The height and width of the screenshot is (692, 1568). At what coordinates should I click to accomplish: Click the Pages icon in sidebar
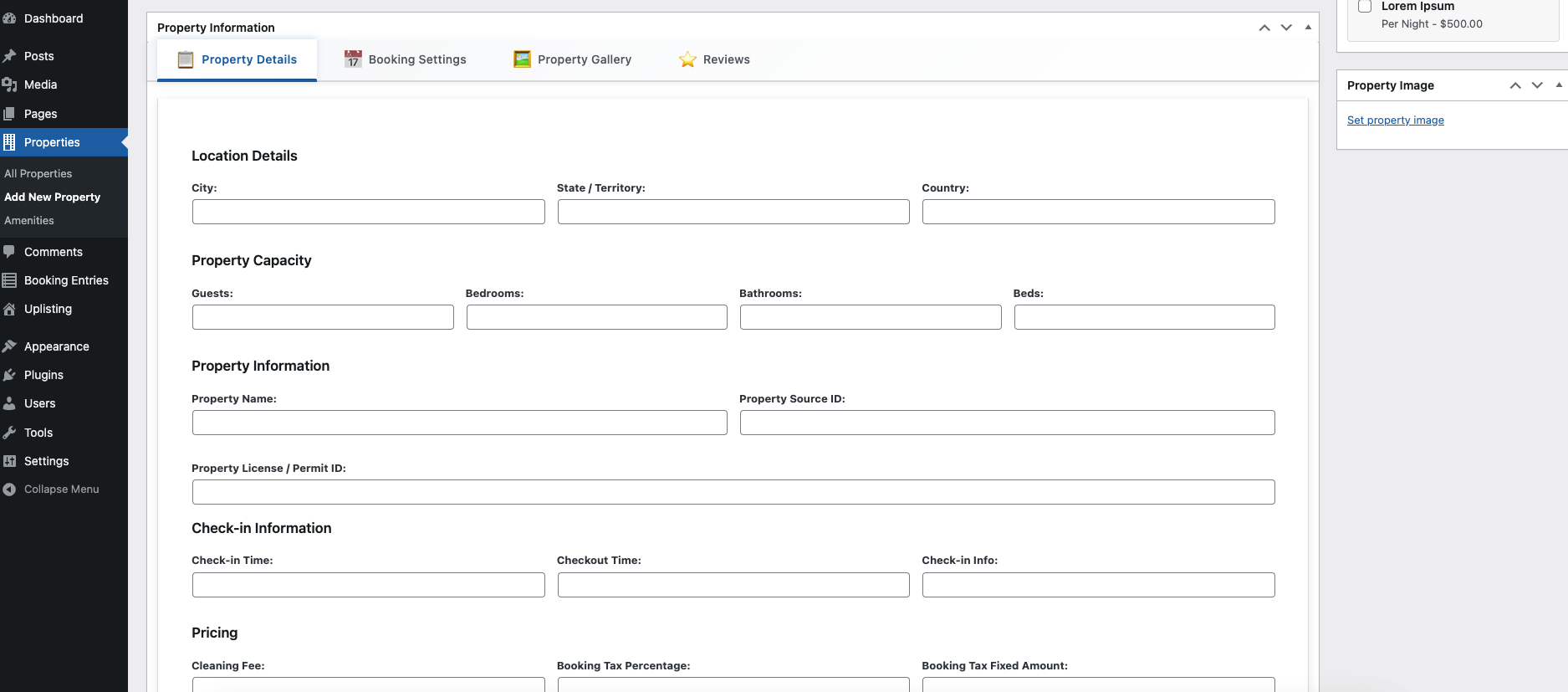[9, 114]
